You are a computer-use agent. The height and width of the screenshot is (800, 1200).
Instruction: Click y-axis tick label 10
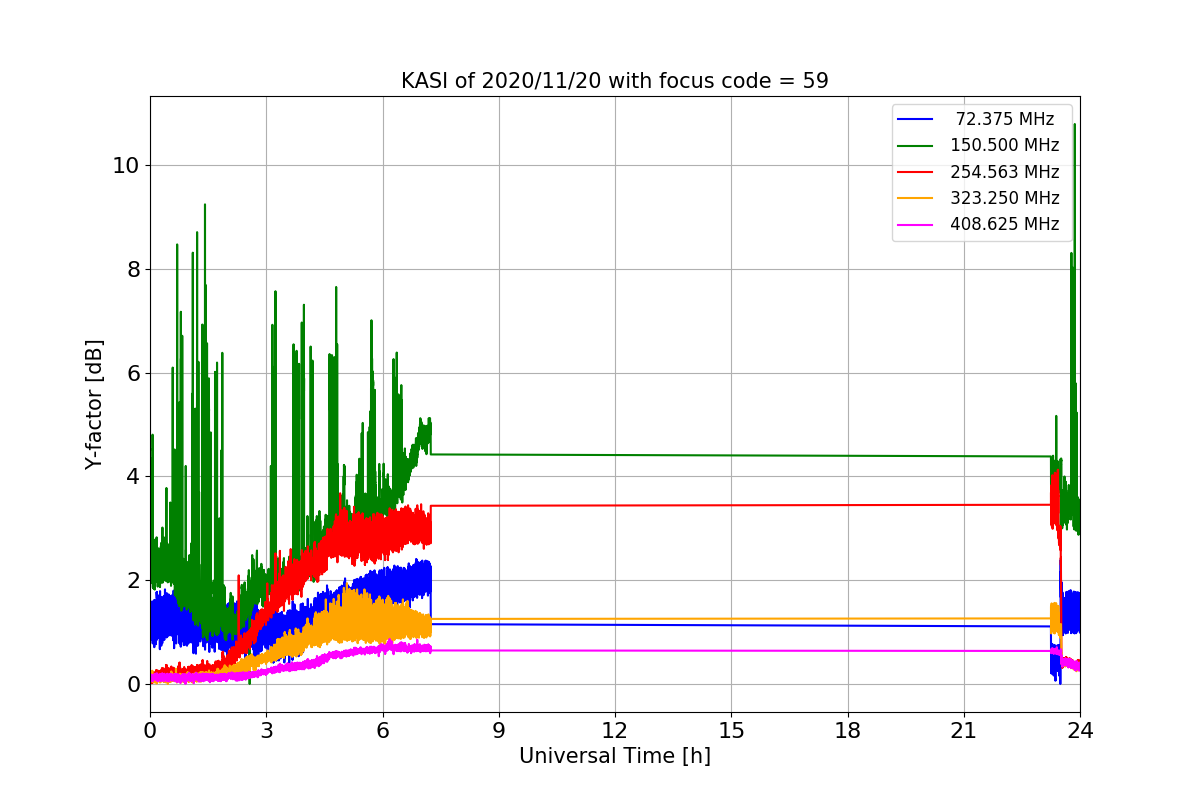point(125,165)
